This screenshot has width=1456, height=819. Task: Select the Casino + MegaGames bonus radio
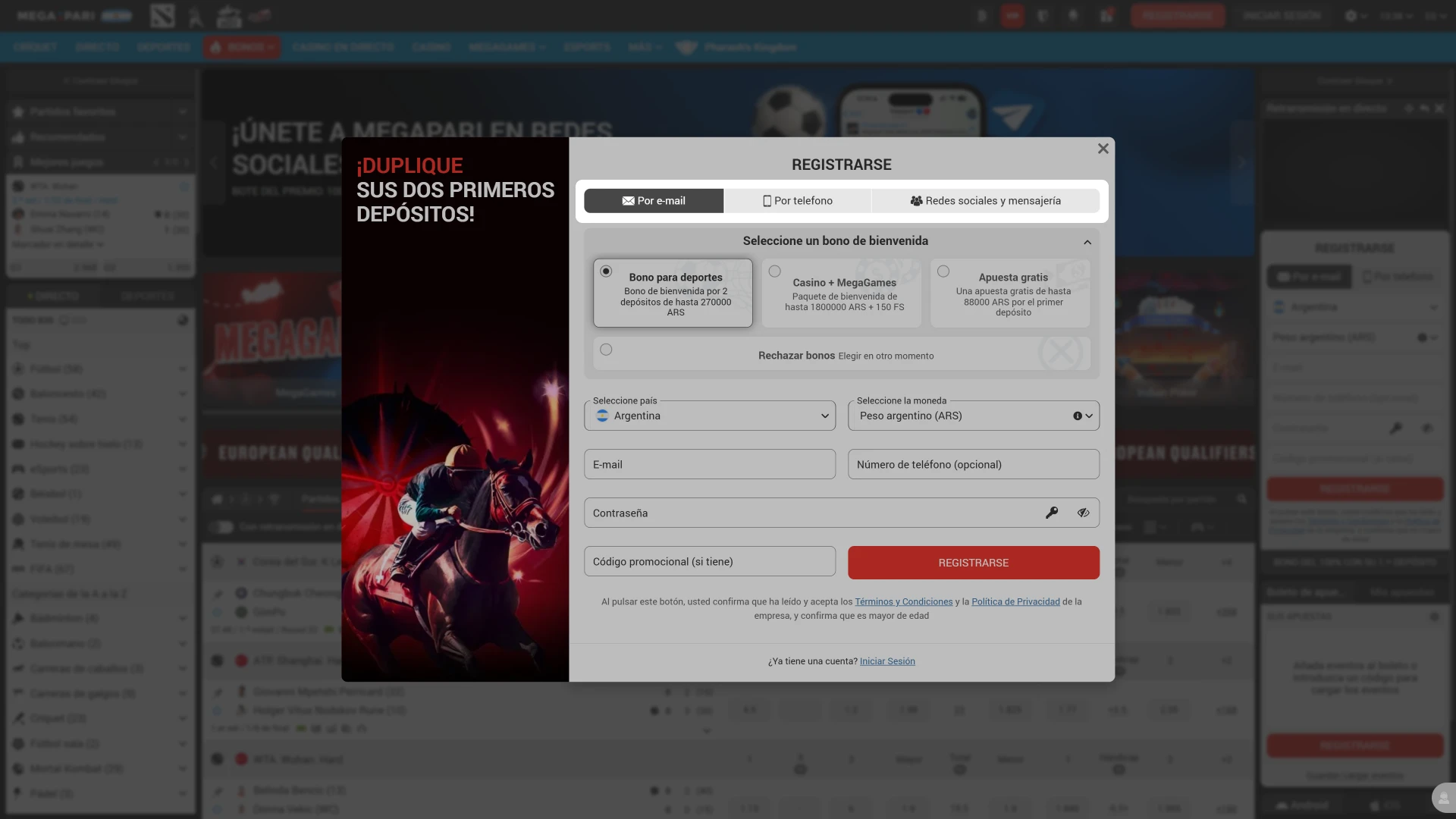774,271
